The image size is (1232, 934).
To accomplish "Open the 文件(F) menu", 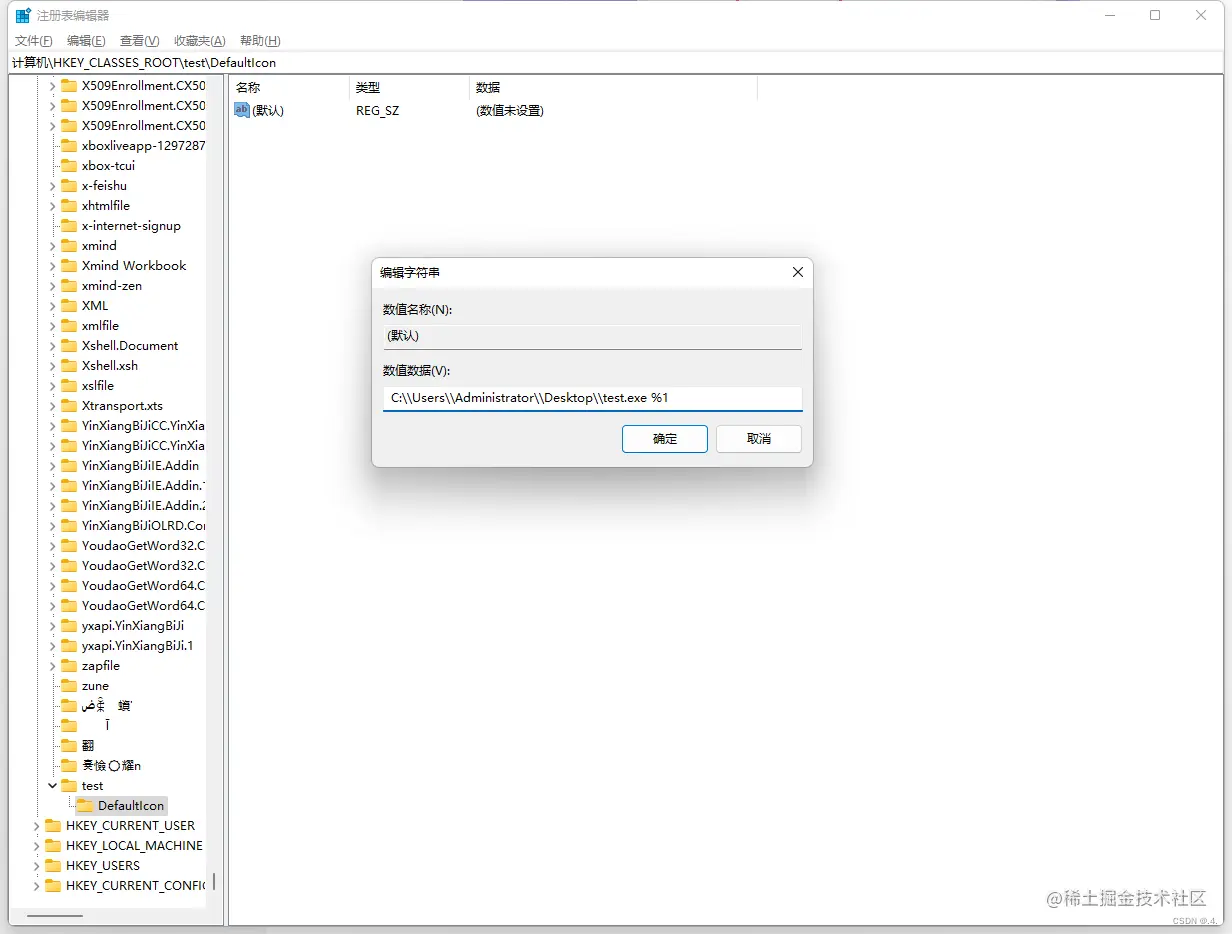I will 34,41.
